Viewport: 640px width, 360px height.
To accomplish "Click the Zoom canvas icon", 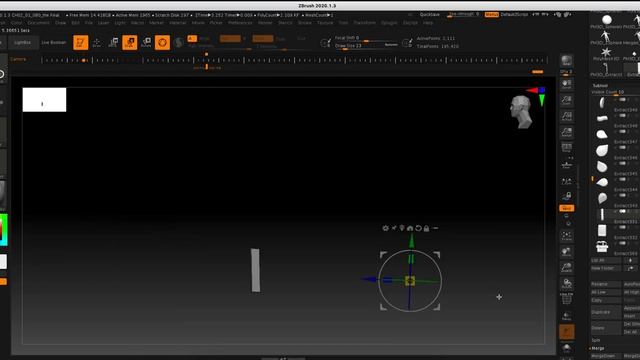I will point(566,100).
